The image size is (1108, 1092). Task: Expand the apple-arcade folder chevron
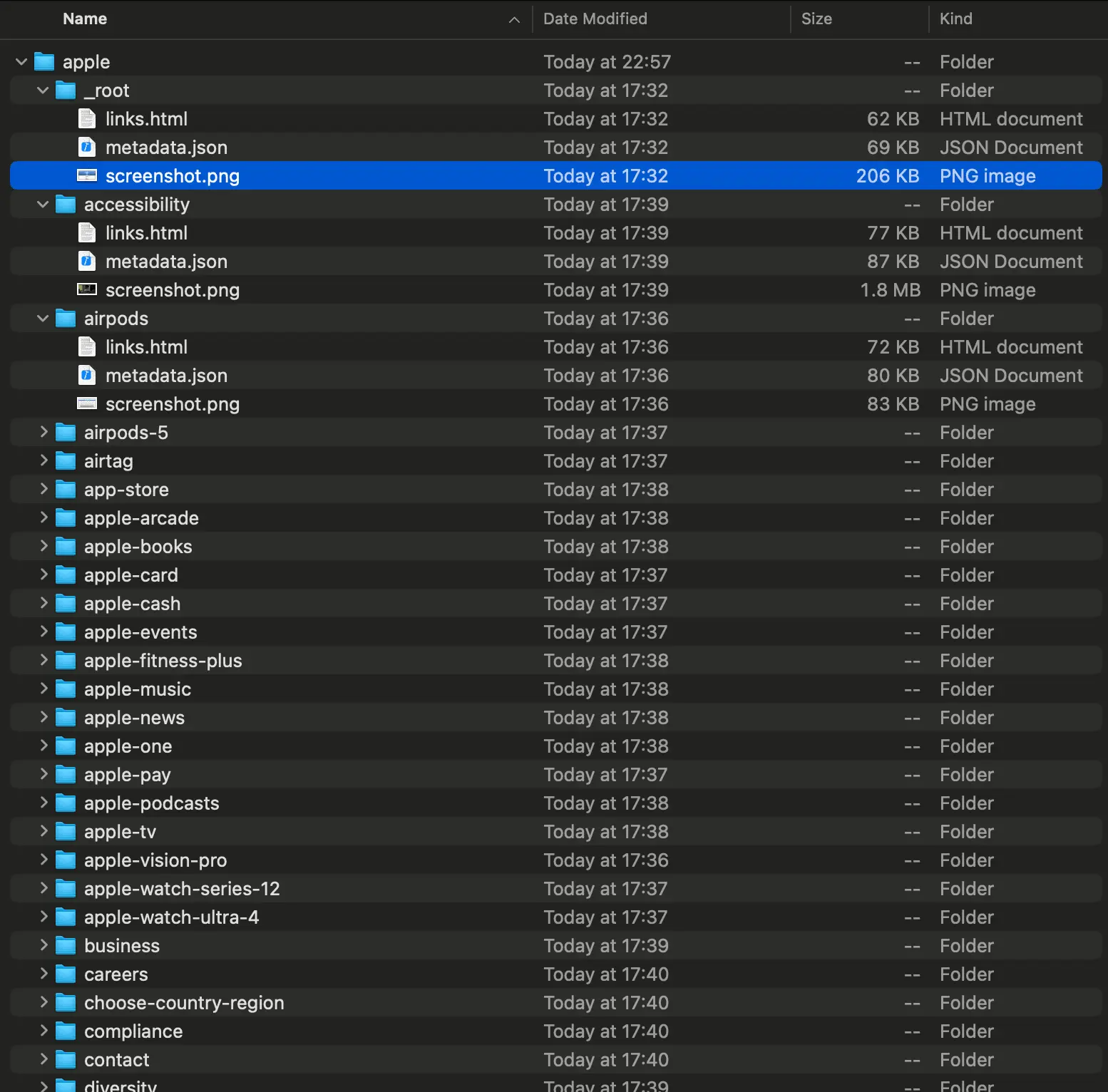click(x=43, y=517)
